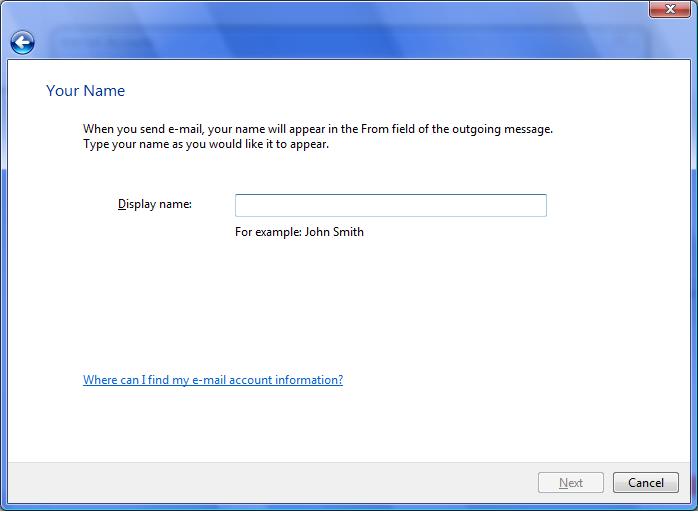Click empty space between heading and instructions
This screenshot has width=698, height=512.
(300, 108)
